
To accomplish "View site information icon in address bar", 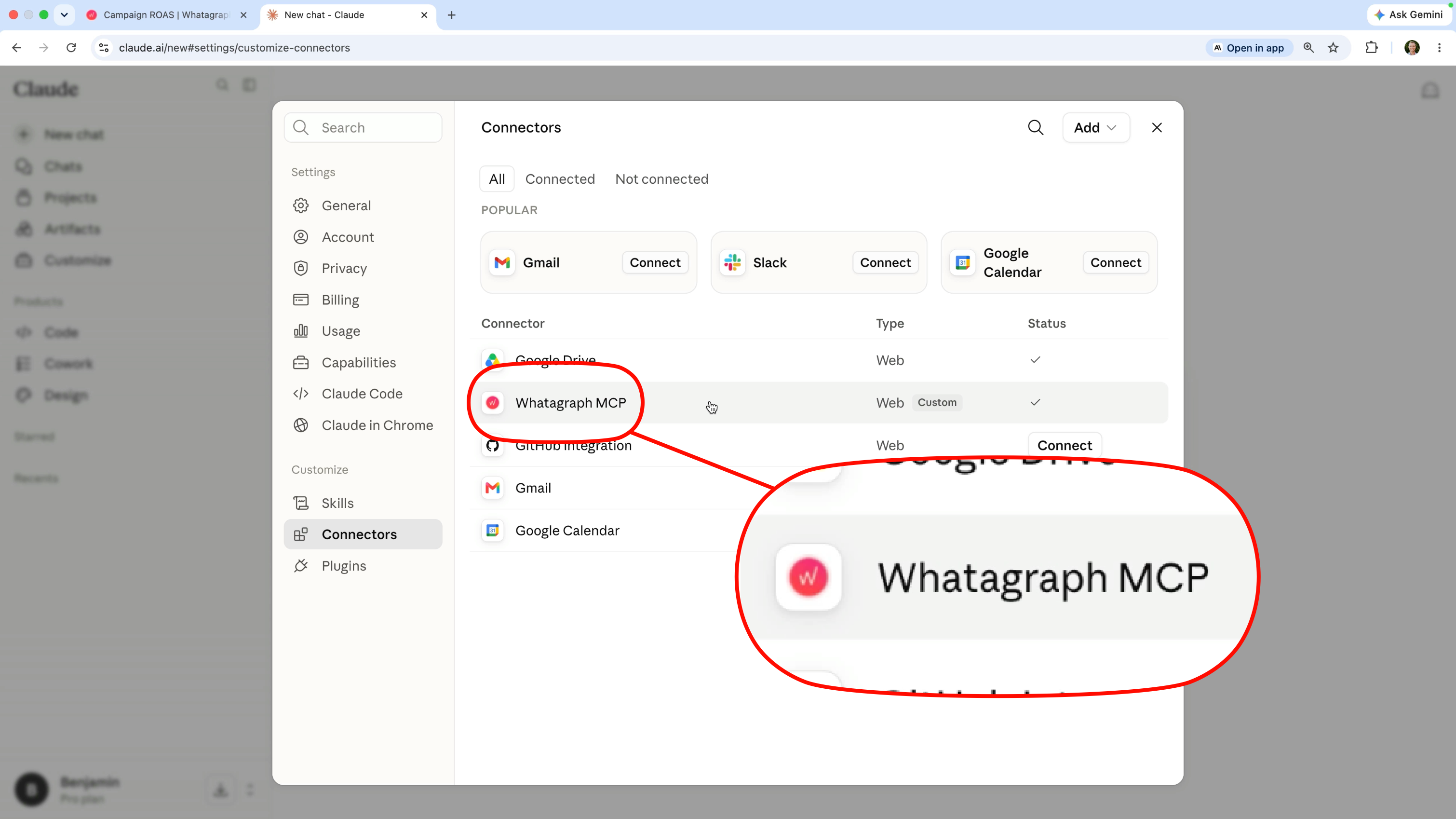I will tap(104, 48).
